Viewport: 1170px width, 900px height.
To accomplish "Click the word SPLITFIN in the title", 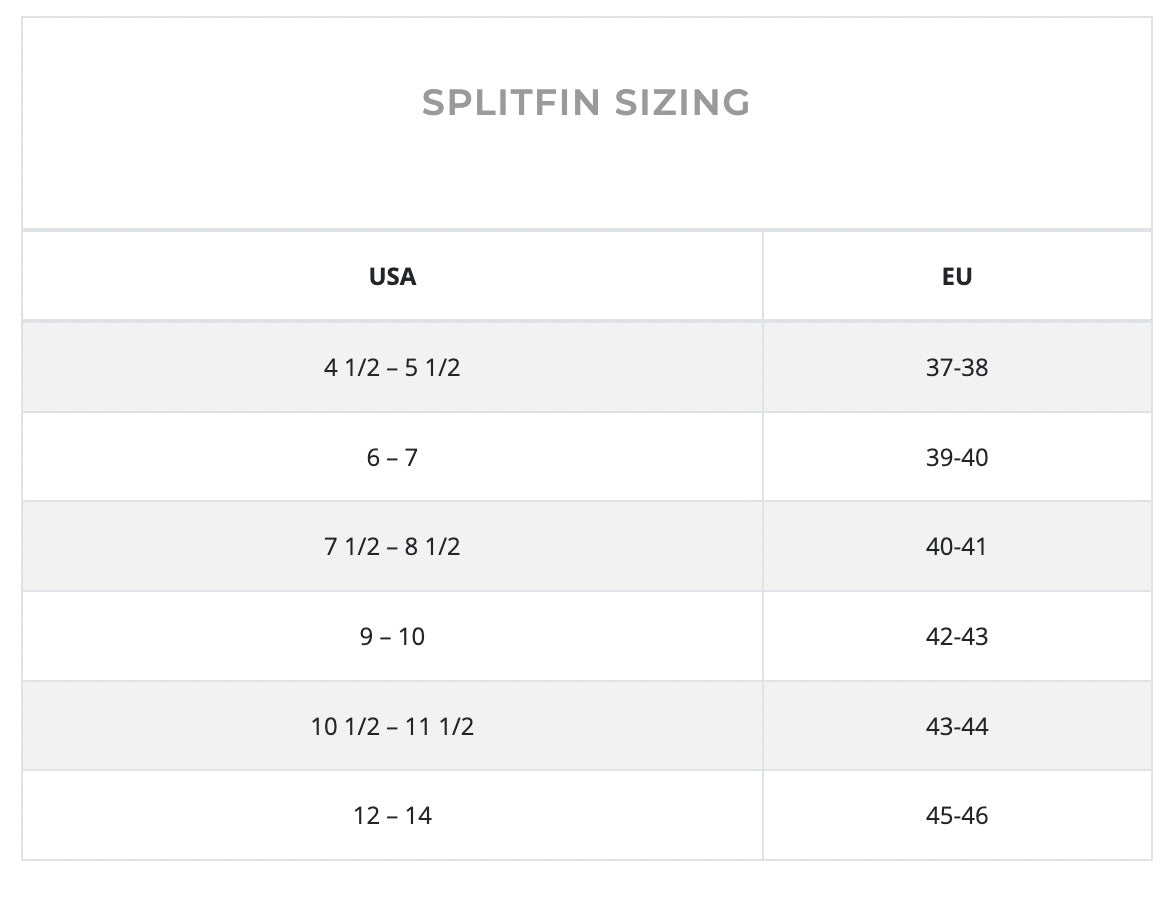I will (x=511, y=102).
